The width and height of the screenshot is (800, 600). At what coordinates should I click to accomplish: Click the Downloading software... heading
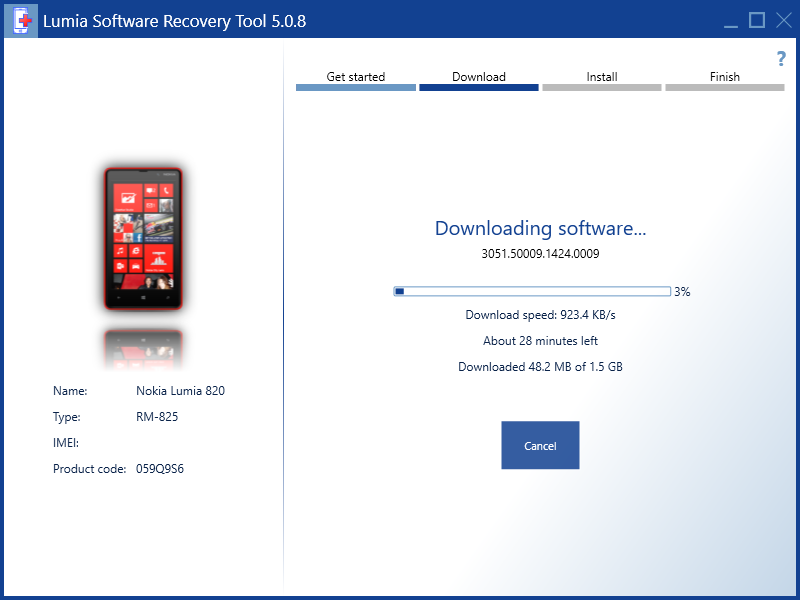[540, 228]
